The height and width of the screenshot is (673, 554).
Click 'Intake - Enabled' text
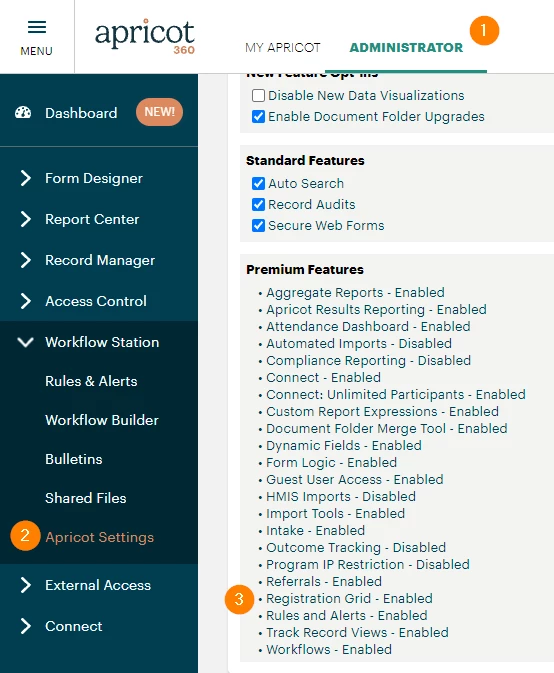315,531
